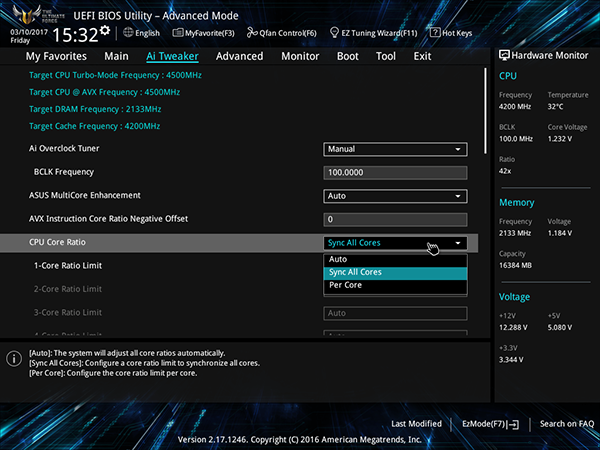The width and height of the screenshot is (600, 450).
Task: Click the 12.288 V reading
Action: (x=513, y=328)
